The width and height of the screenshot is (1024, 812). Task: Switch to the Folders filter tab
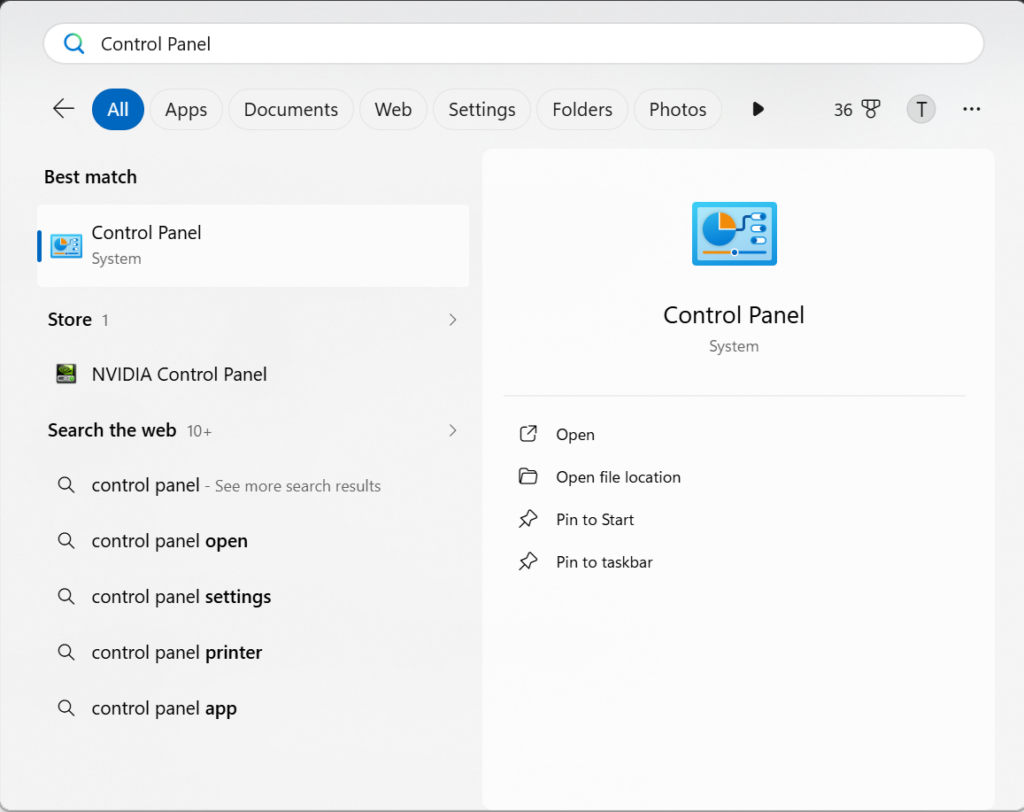[582, 109]
